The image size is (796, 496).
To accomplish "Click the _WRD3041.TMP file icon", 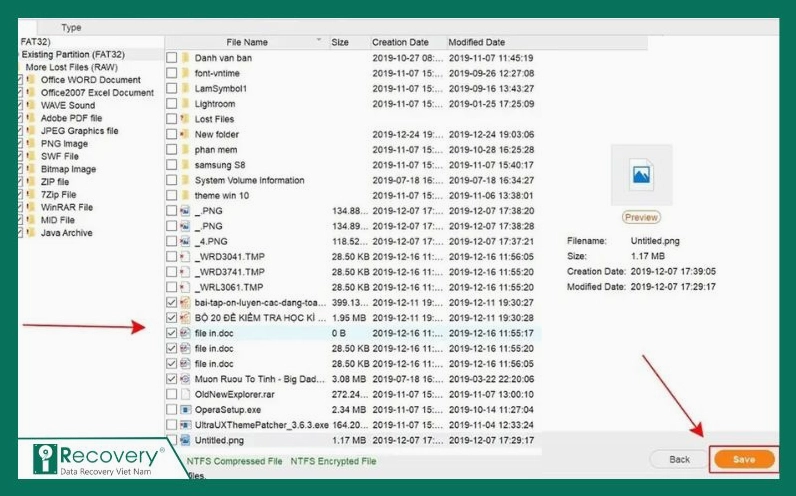I will coord(184,256).
